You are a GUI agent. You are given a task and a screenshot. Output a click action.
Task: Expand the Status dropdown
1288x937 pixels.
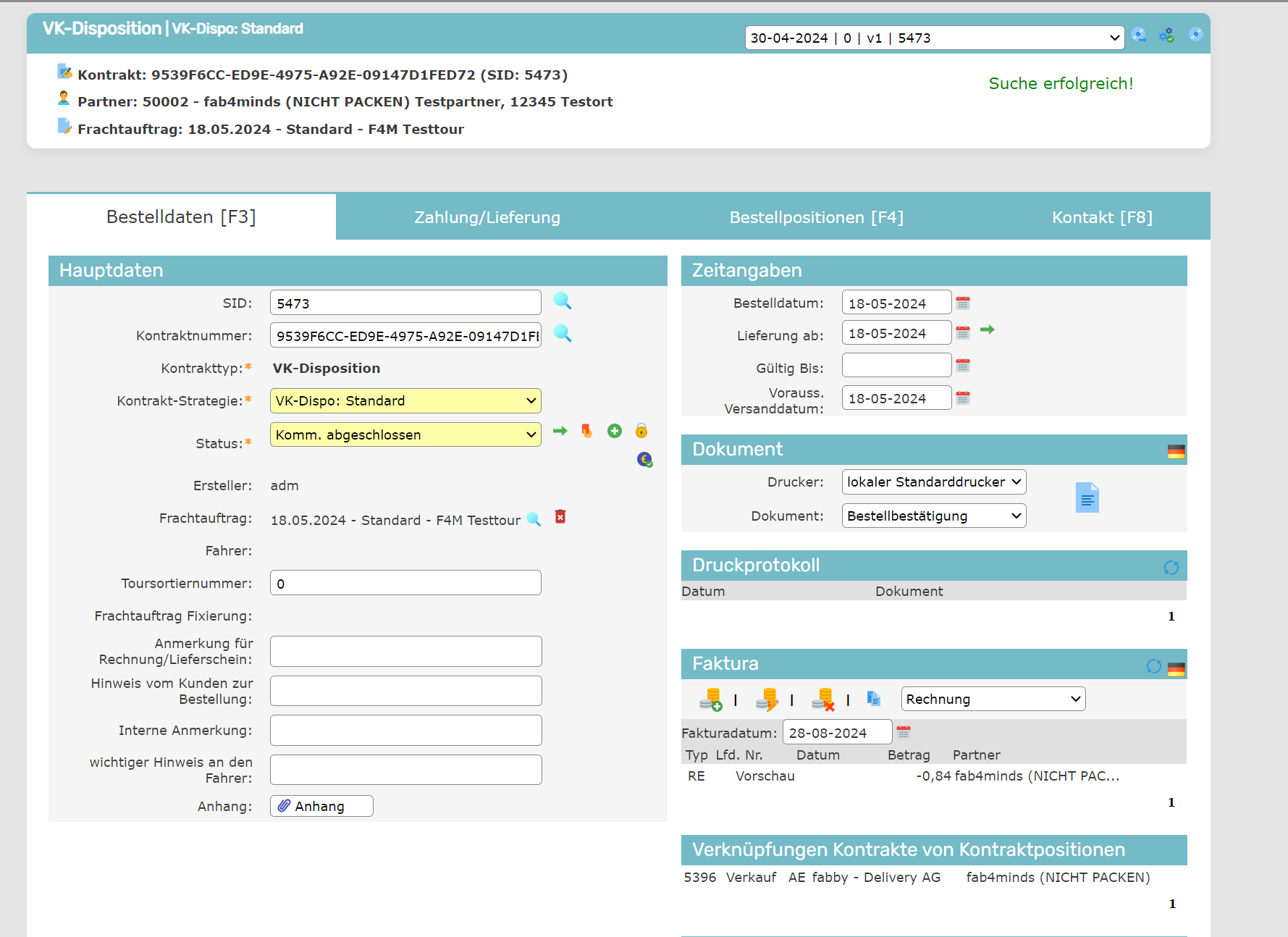point(405,434)
